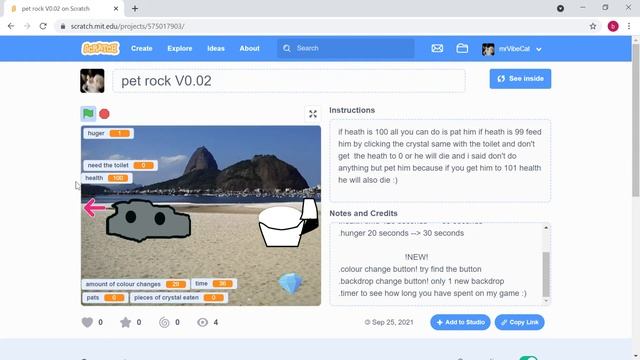The image size is (640, 360).
Task: Click the author avatar thumbnail
Action: click(x=92, y=81)
